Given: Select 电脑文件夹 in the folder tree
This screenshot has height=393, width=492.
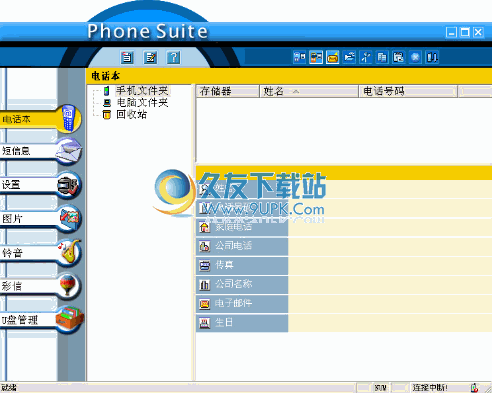Looking at the screenshot, I should [142, 103].
